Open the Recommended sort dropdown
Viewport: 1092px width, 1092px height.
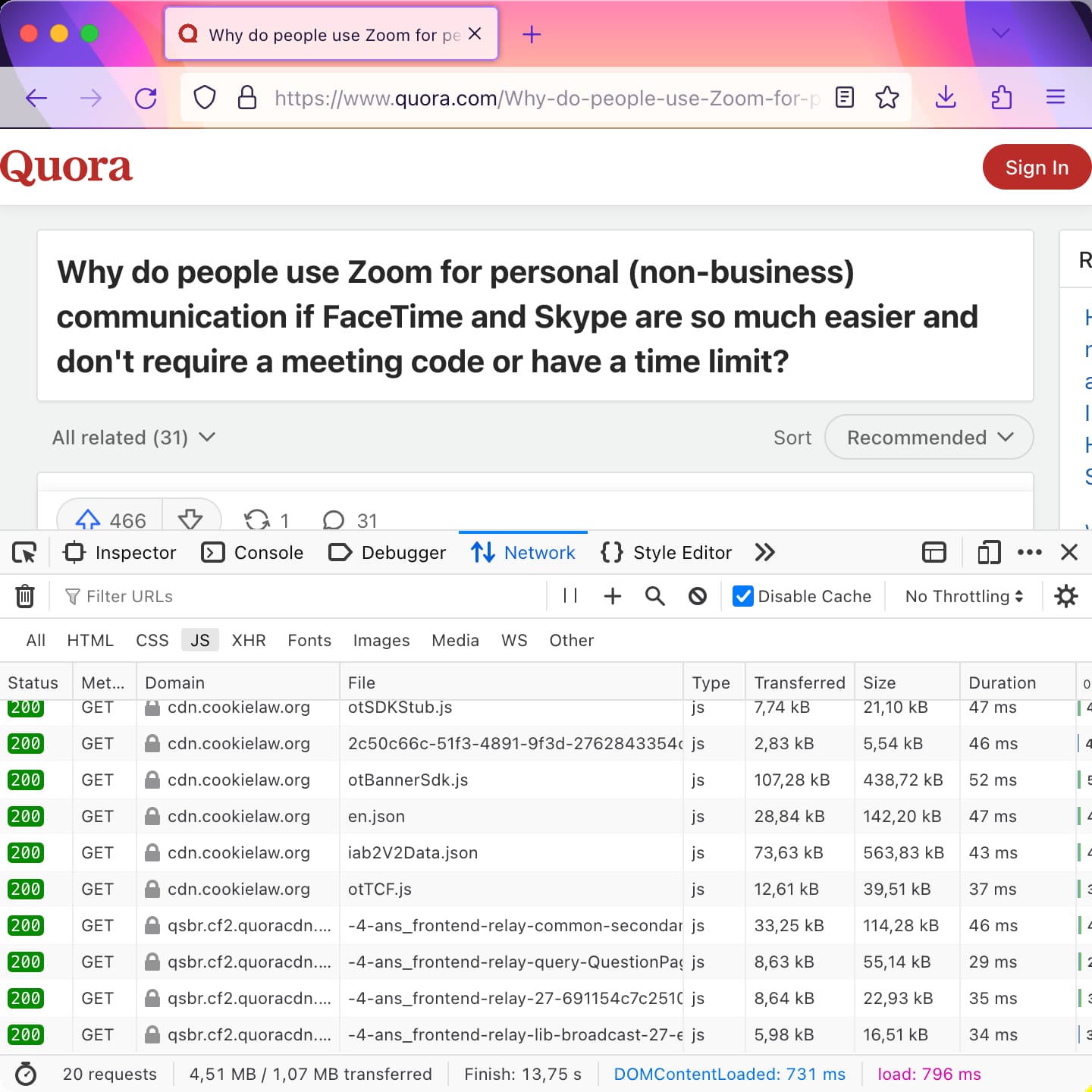(928, 438)
